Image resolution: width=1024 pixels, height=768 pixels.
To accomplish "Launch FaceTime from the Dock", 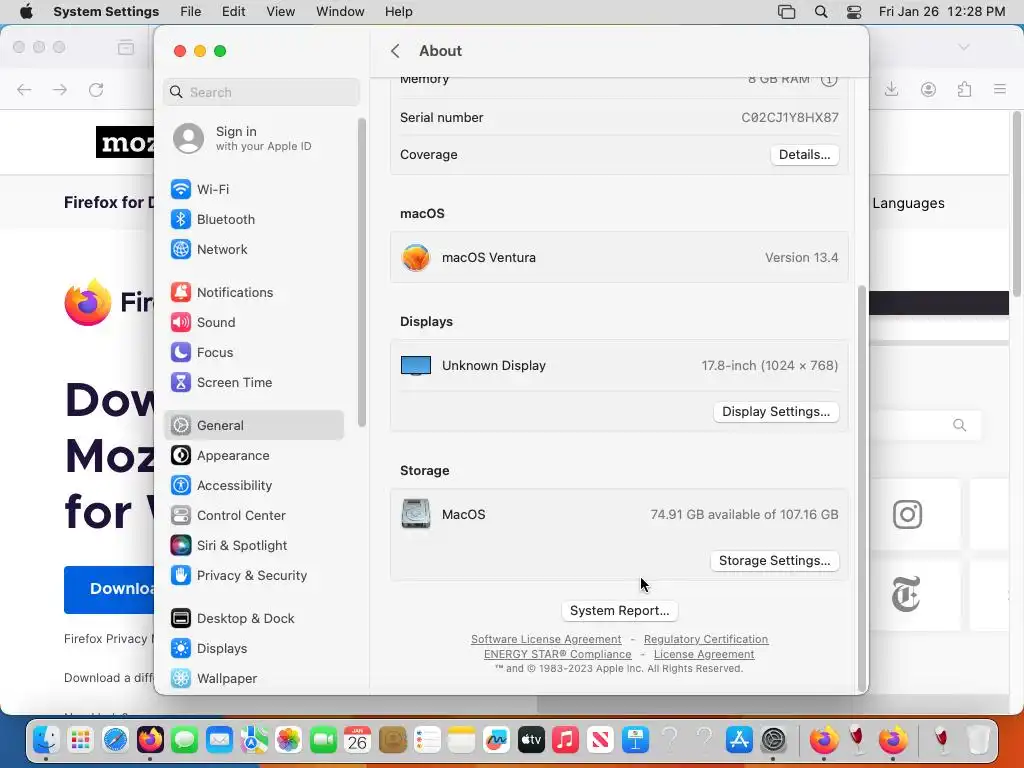I will [x=323, y=740].
